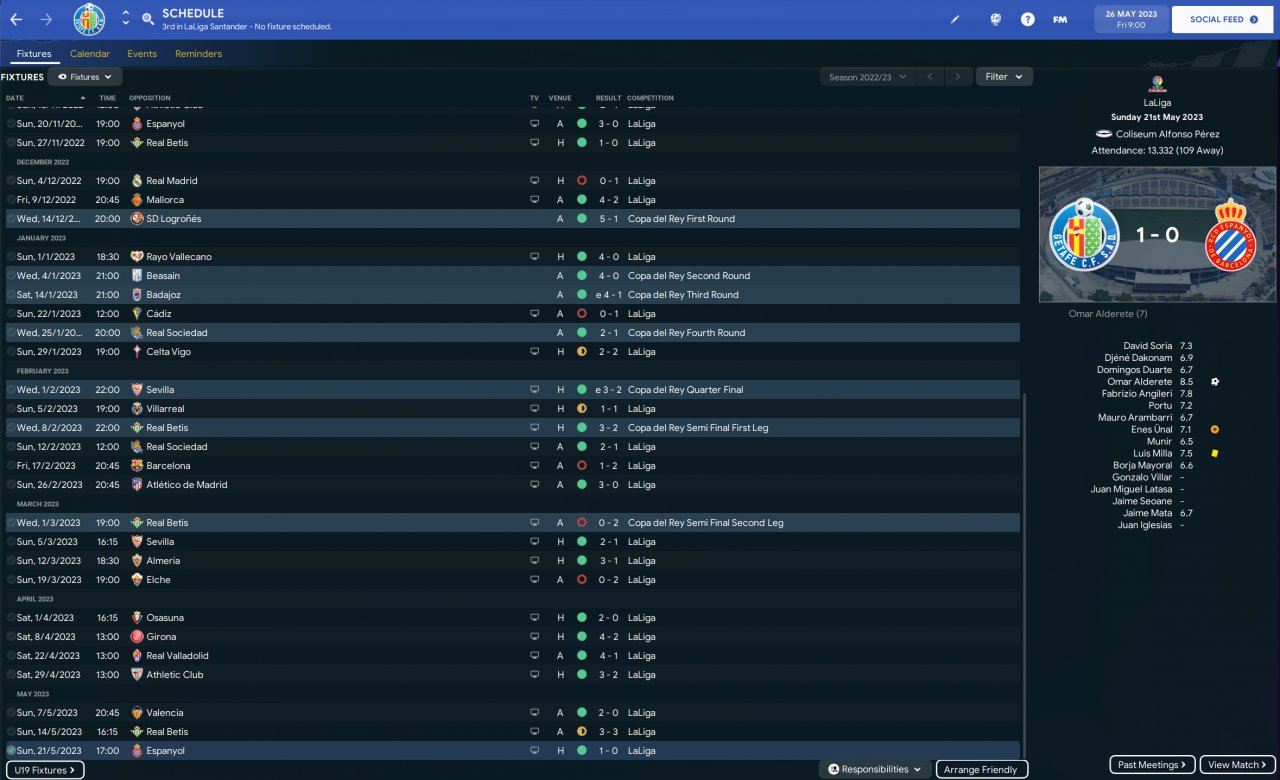Click the Barcelona club badge
1280x780 pixels.
click(x=137, y=466)
